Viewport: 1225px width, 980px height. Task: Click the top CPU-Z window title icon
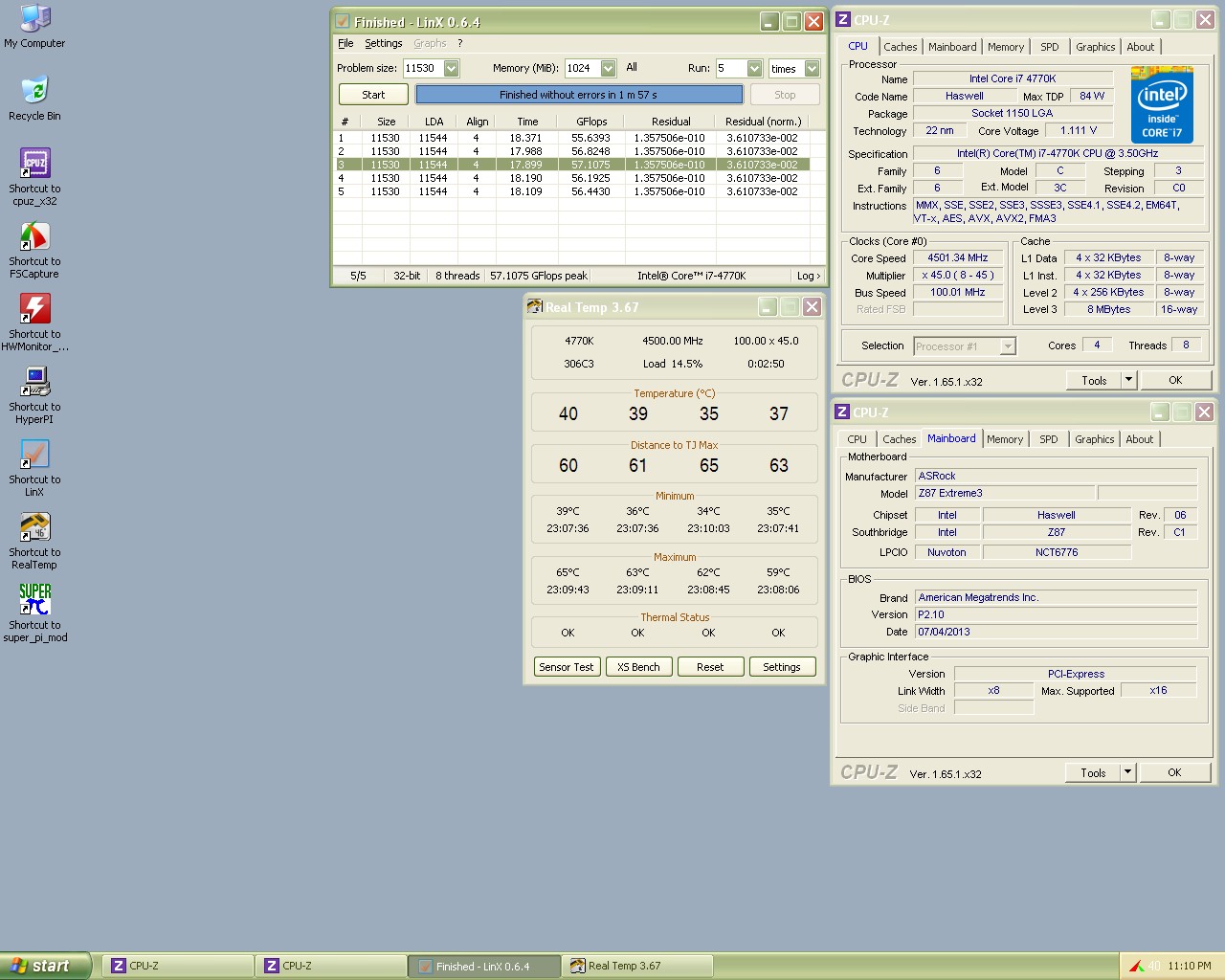pyautogui.click(x=843, y=19)
